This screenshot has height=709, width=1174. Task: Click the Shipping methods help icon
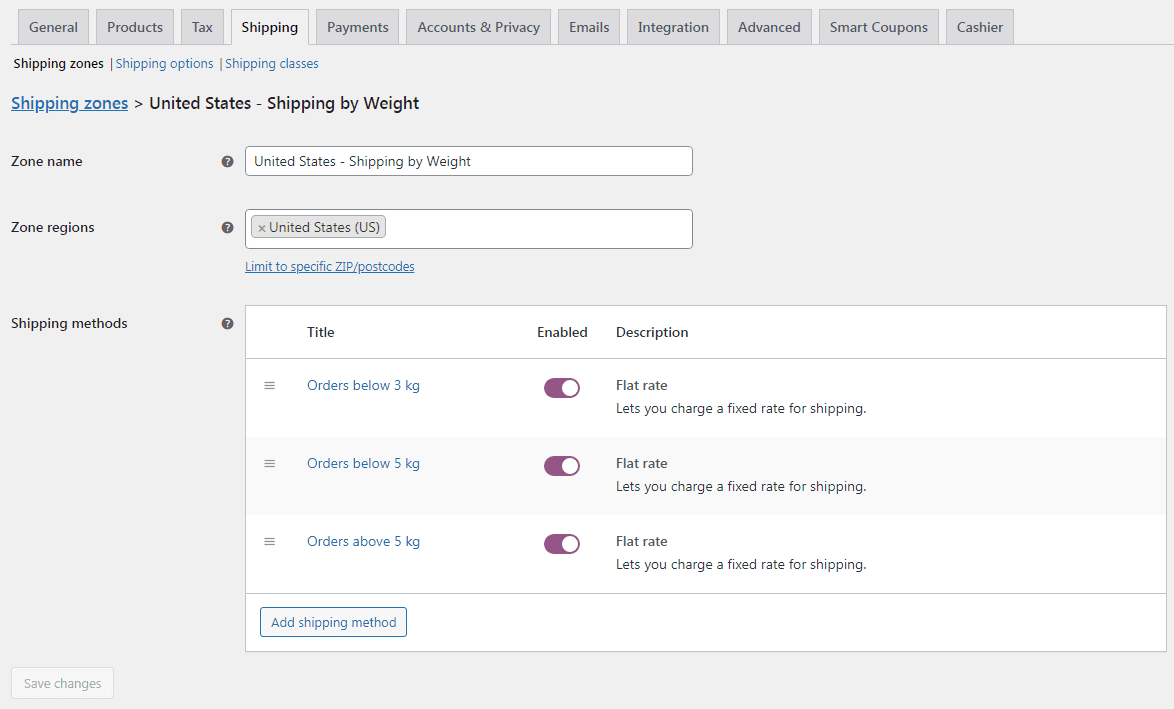pyautogui.click(x=228, y=323)
